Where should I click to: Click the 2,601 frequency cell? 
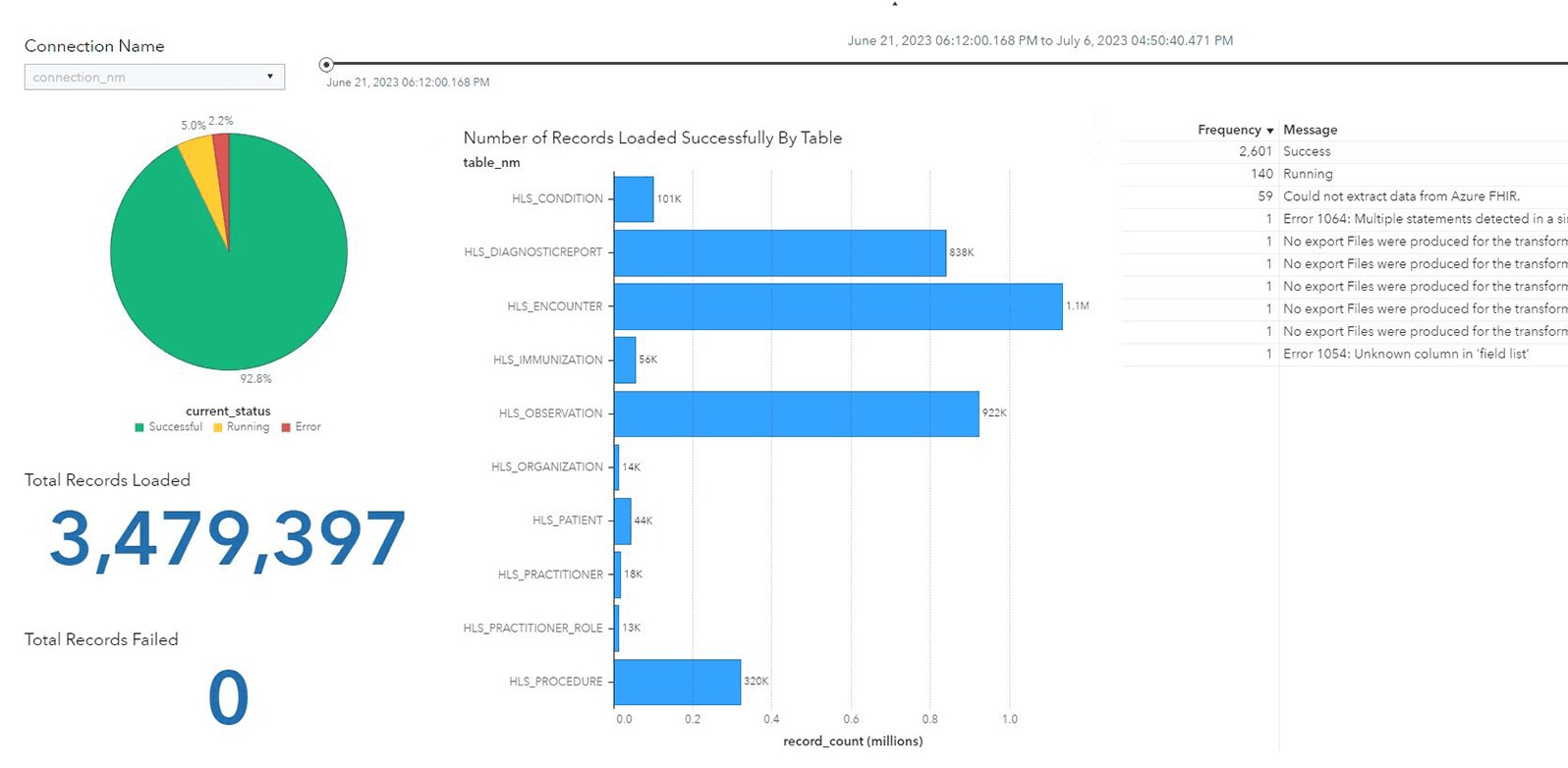(x=1256, y=151)
